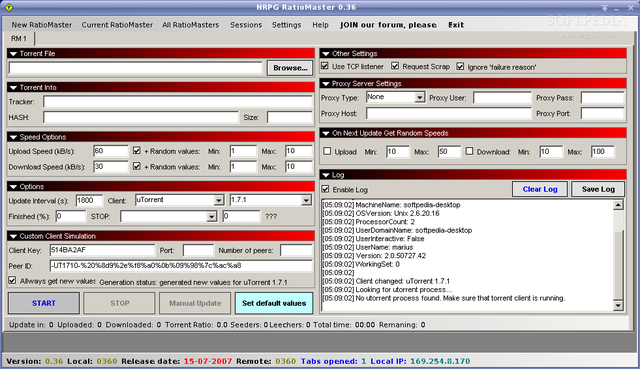
Task: Click the START button
Action: coord(44,303)
